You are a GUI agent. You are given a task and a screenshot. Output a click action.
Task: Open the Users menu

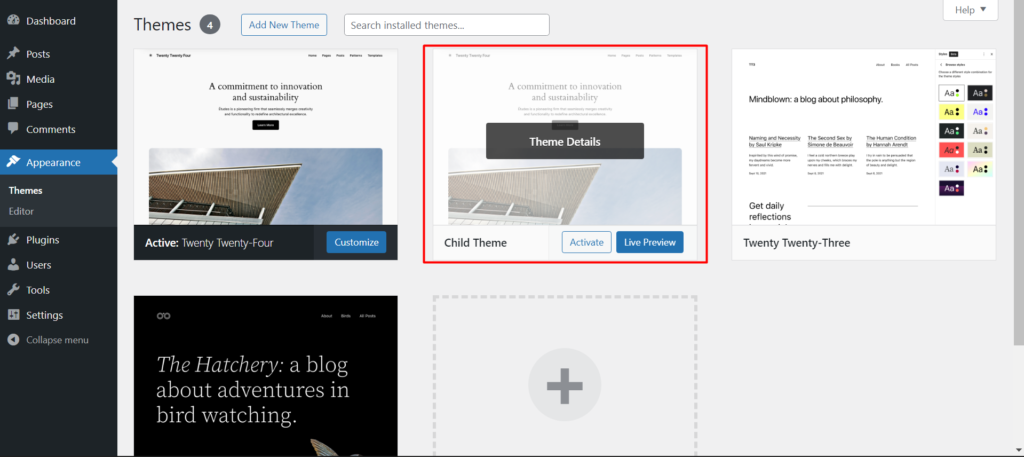[x=58, y=265]
